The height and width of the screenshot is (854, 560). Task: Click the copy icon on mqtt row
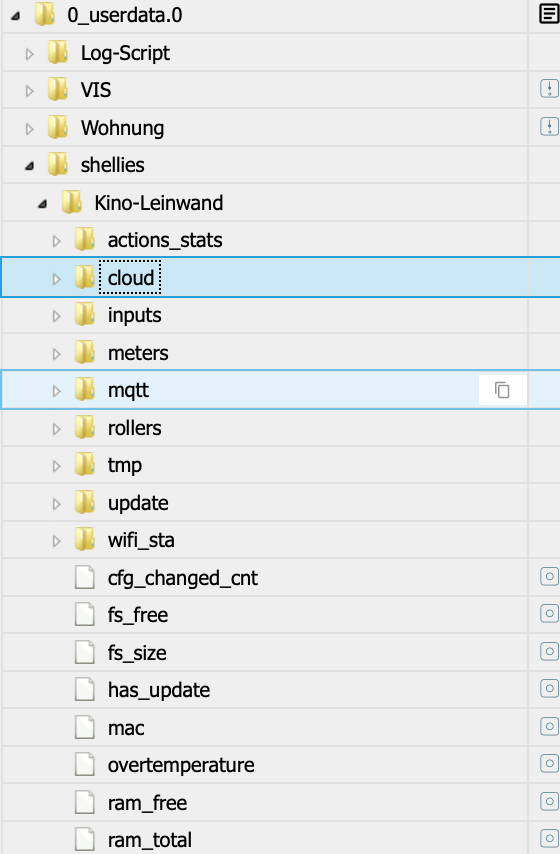coord(502,390)
